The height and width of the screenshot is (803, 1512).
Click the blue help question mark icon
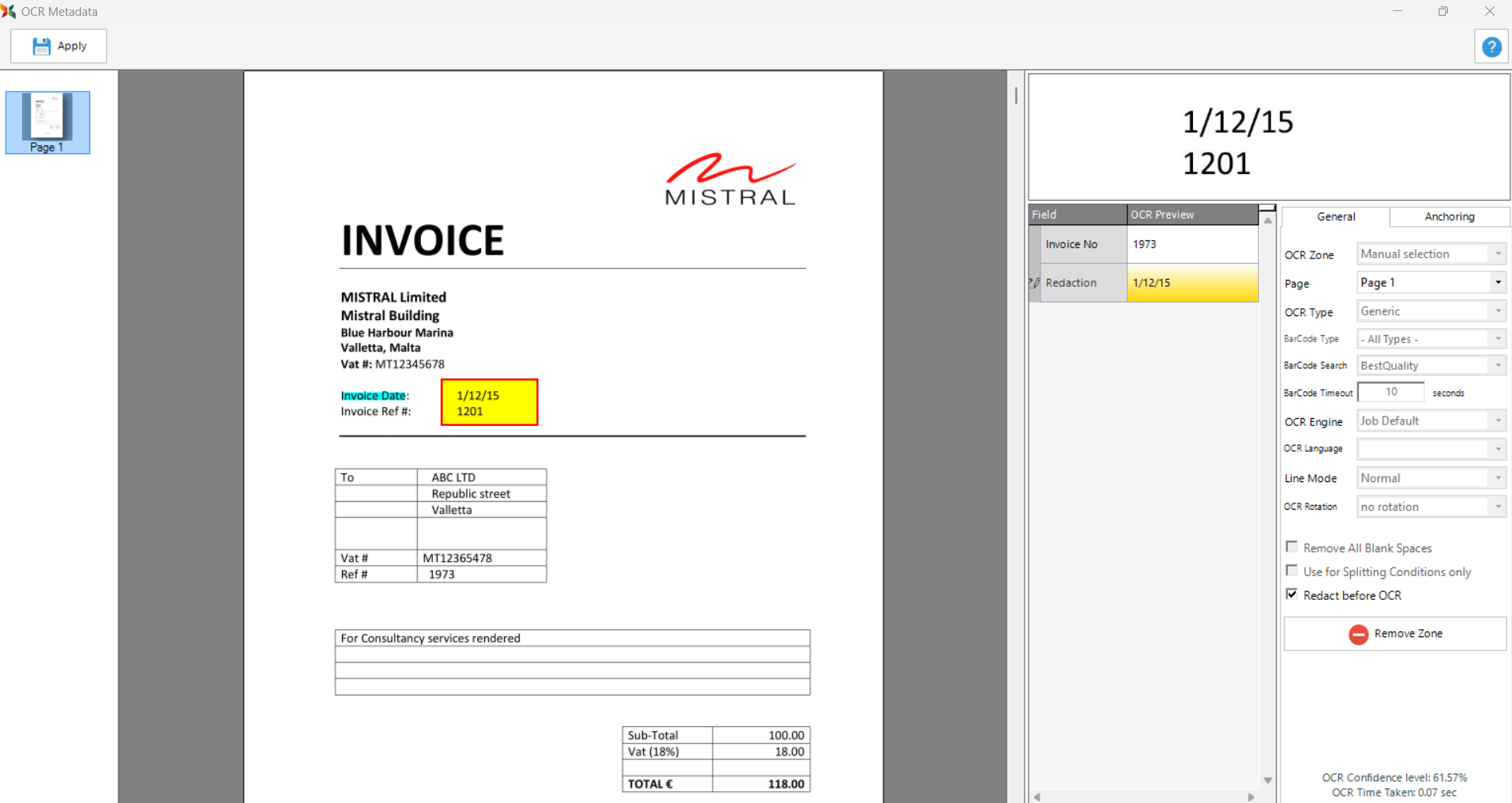click(1491, 47)
